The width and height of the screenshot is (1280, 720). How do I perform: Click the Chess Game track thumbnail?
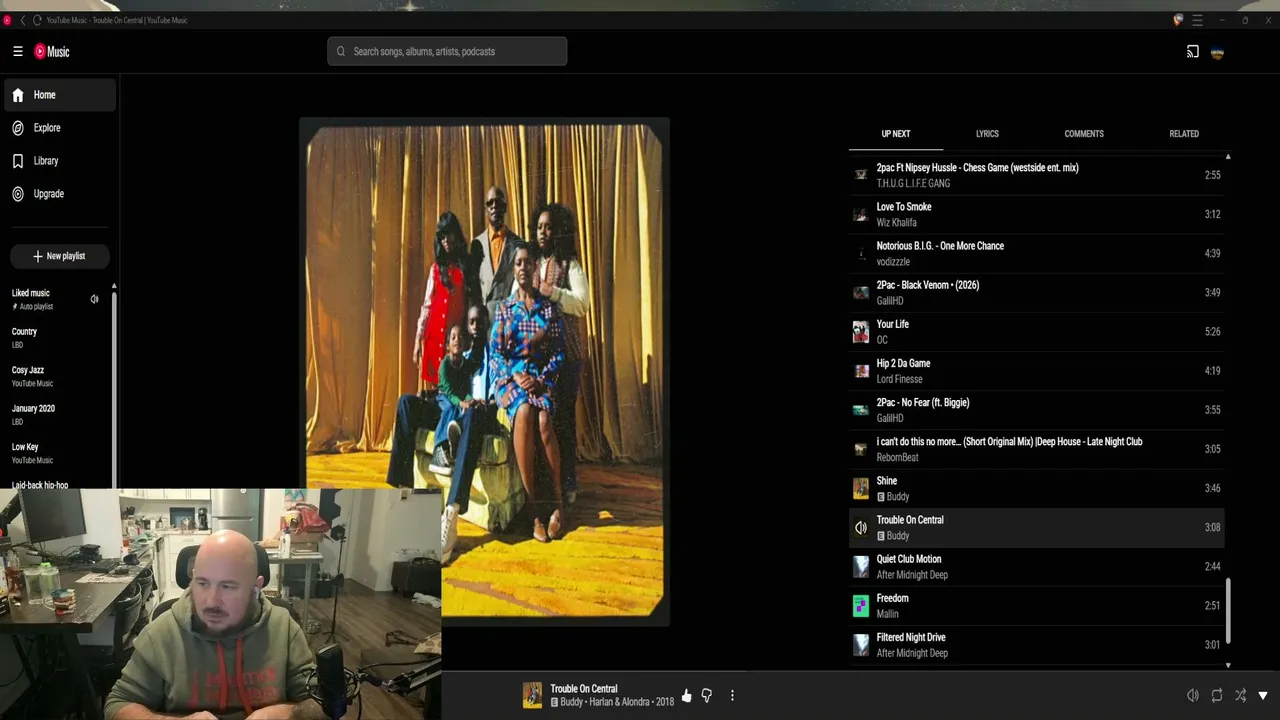click(x=860, y=175)
